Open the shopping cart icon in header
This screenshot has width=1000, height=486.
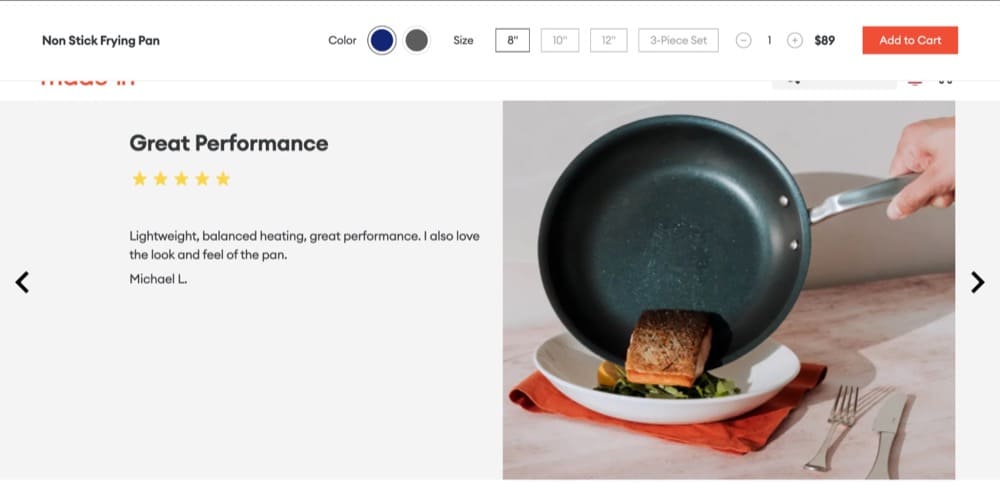pos(945,82)
